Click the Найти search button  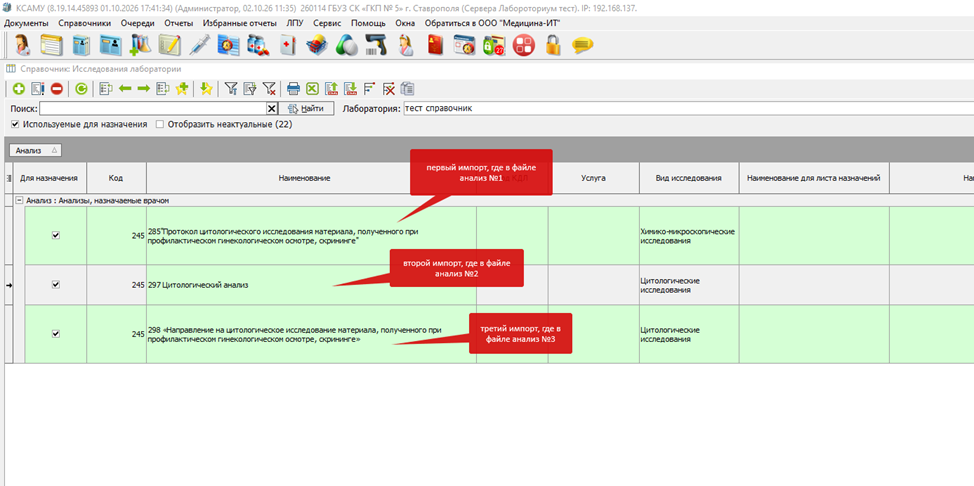[x=306, y=109]
